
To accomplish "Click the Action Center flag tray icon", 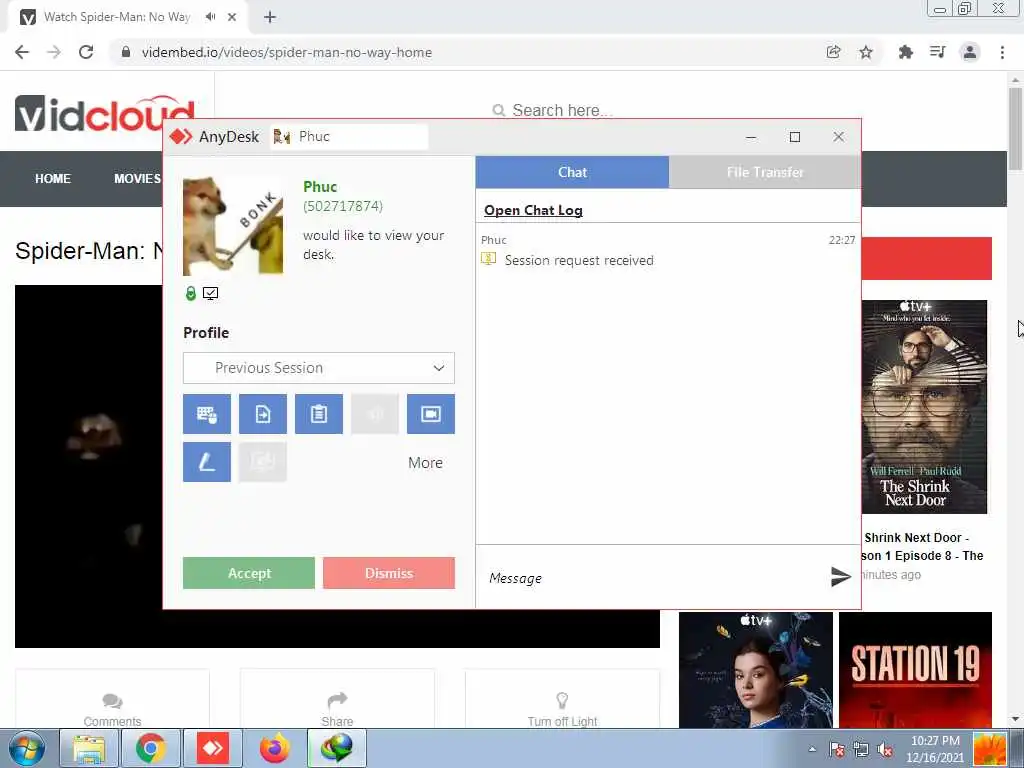I will (x=837, y=749).
